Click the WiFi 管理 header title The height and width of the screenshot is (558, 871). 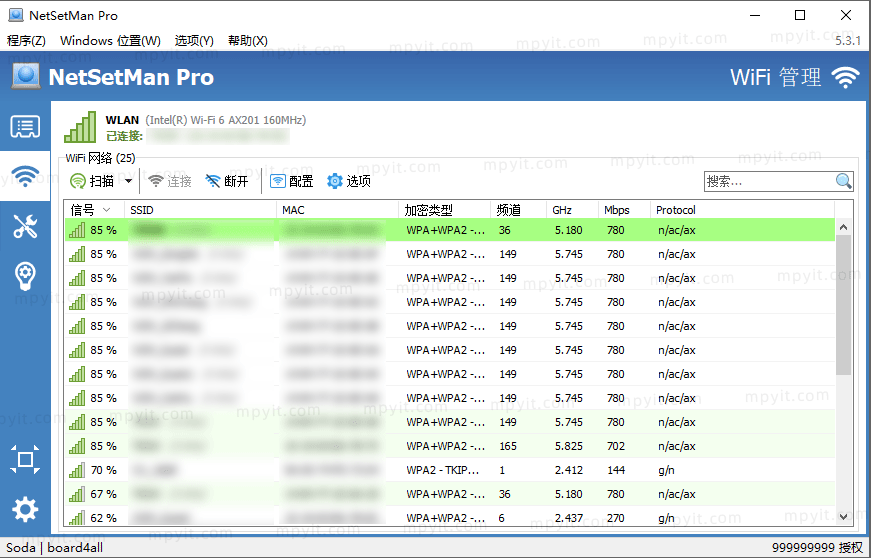[x=775, y=77]
